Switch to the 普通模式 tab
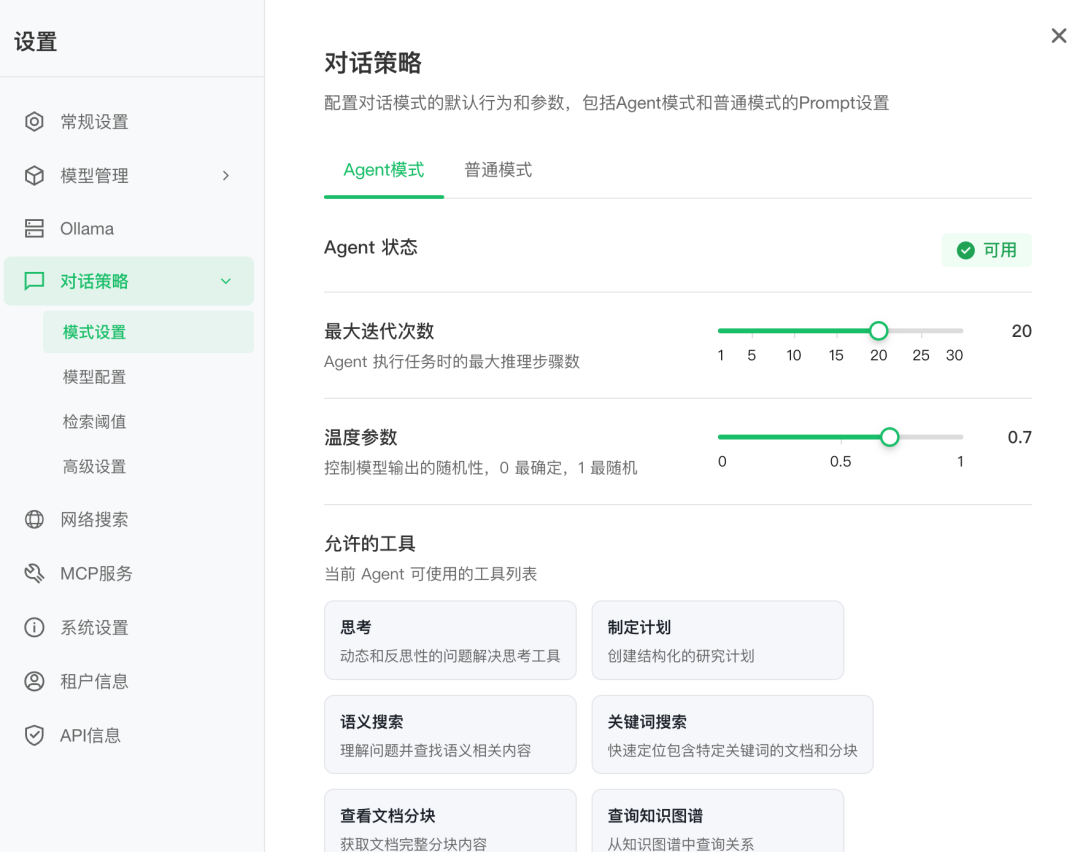The image size is (1080, 852). pos(498,170)
